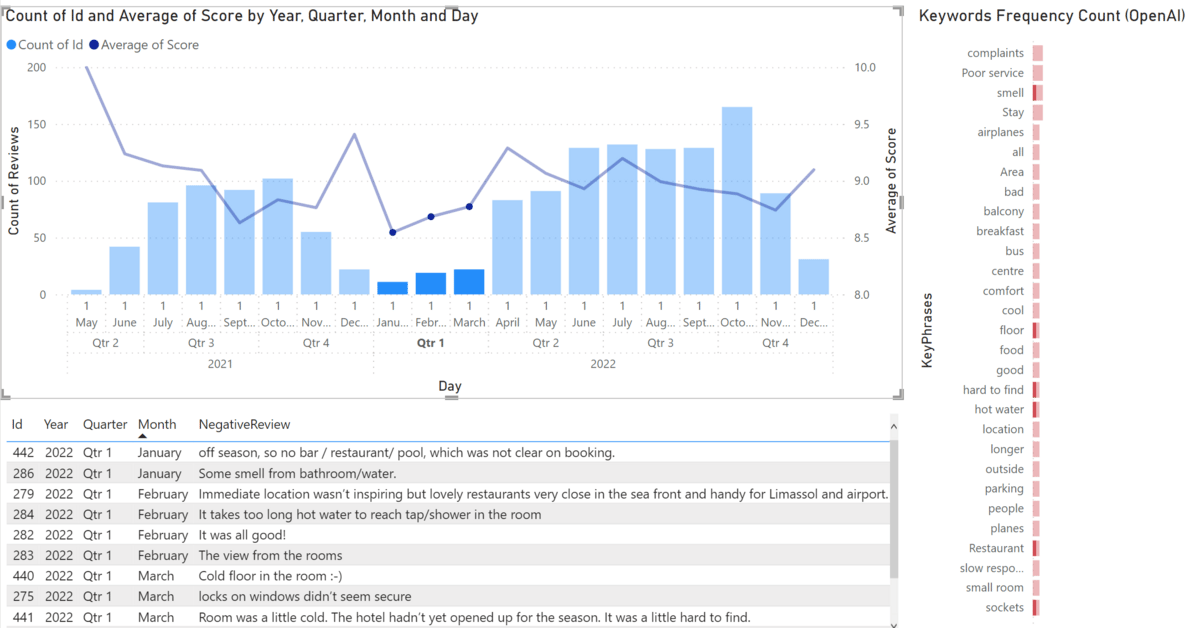Click the 'hot water' keyword bar

tap(1036, 409)
